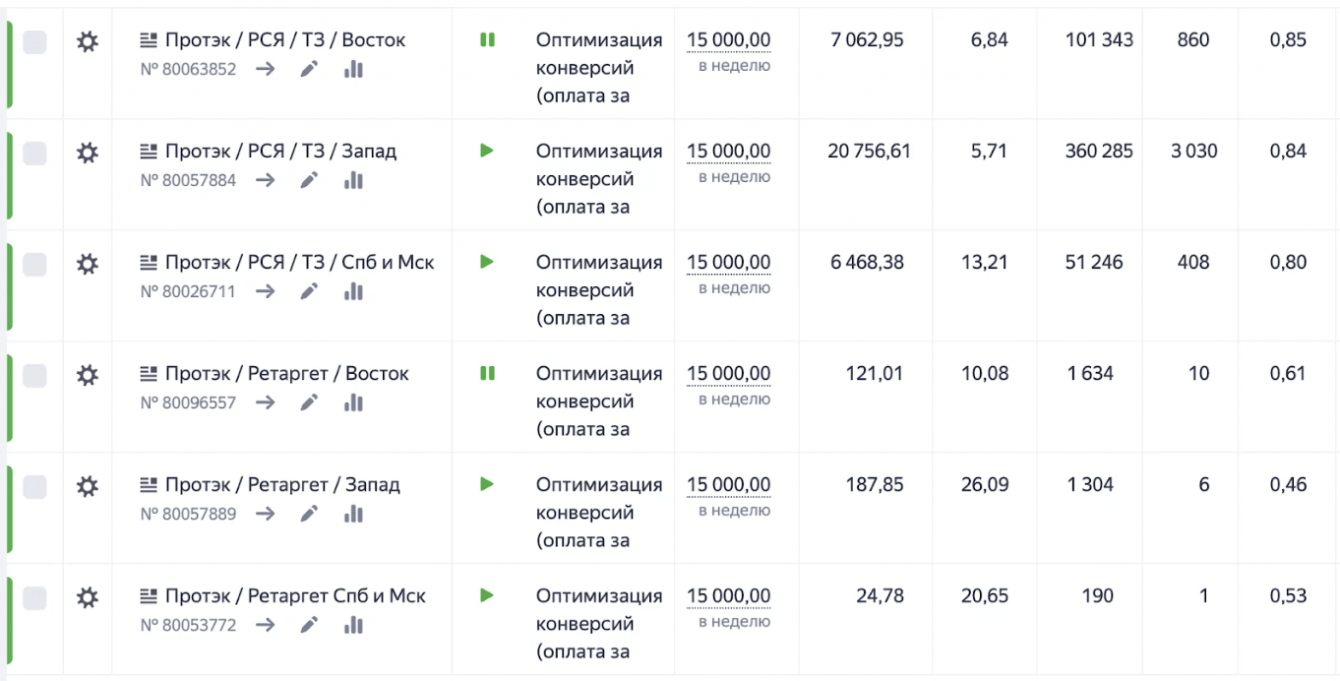Open settings gear for Протэк / Ретаргет / Запад

88,486
